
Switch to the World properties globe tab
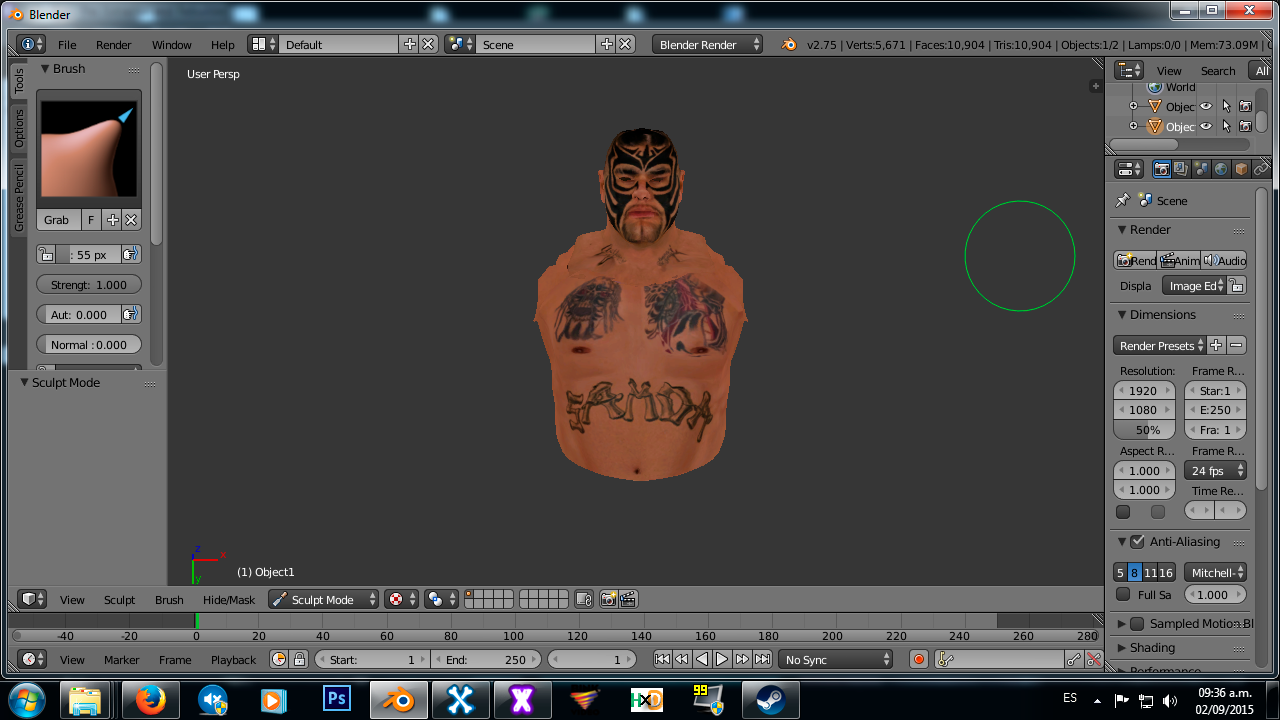[x=1221, y=169]
